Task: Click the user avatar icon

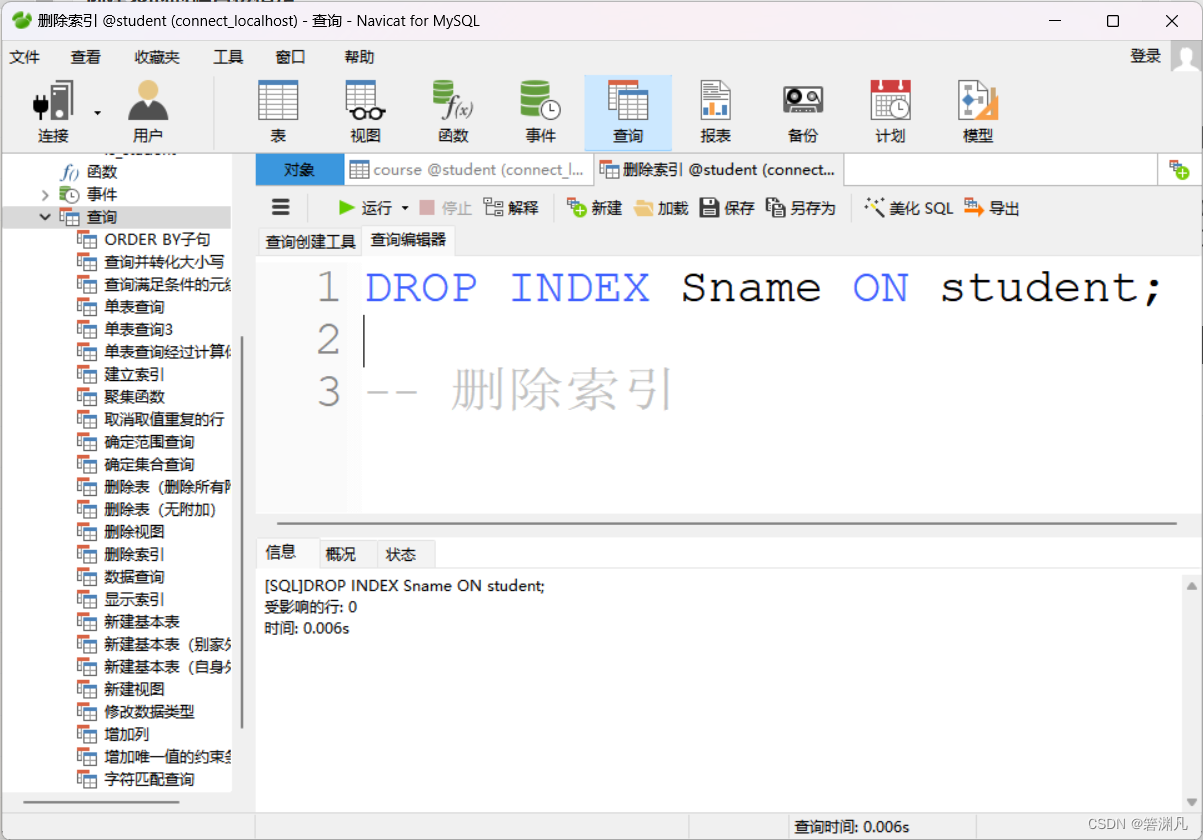Action: point(1186,56)
